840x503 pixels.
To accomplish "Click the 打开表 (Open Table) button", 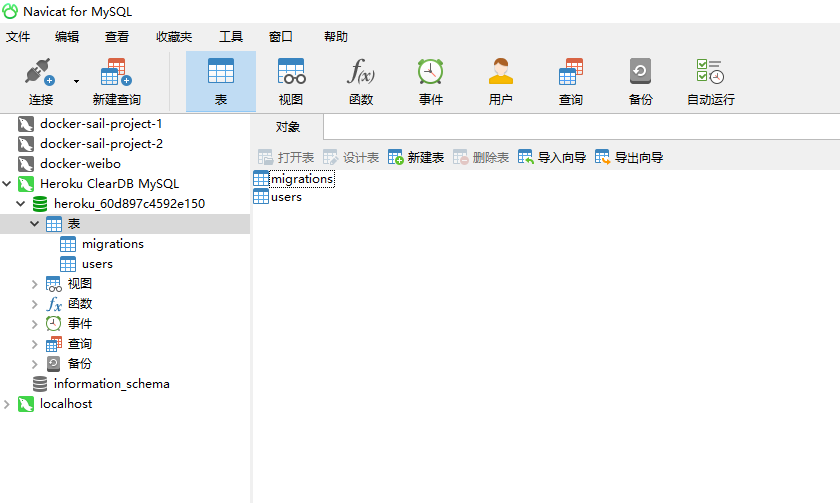I will coord(286,157).
